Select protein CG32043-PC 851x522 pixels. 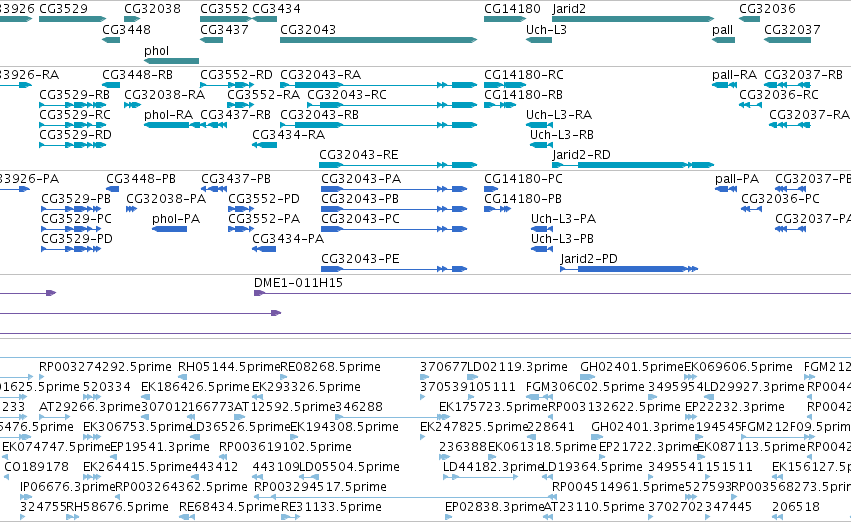coord(360,219)
